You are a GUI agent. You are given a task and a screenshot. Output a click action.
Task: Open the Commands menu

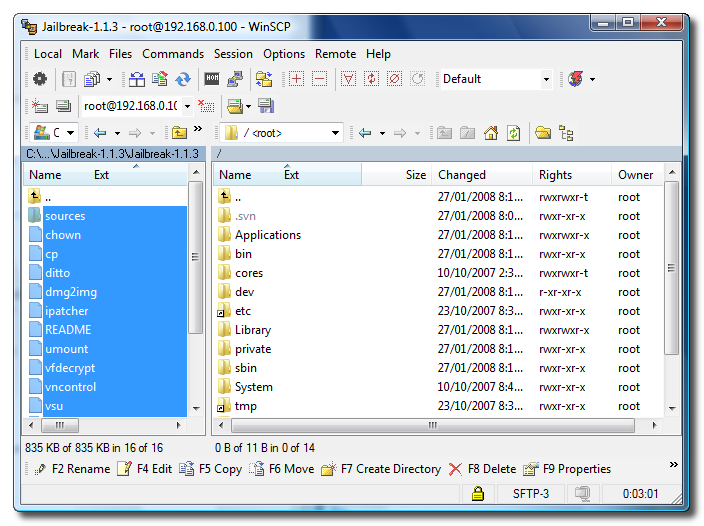(x=172, y=54)
